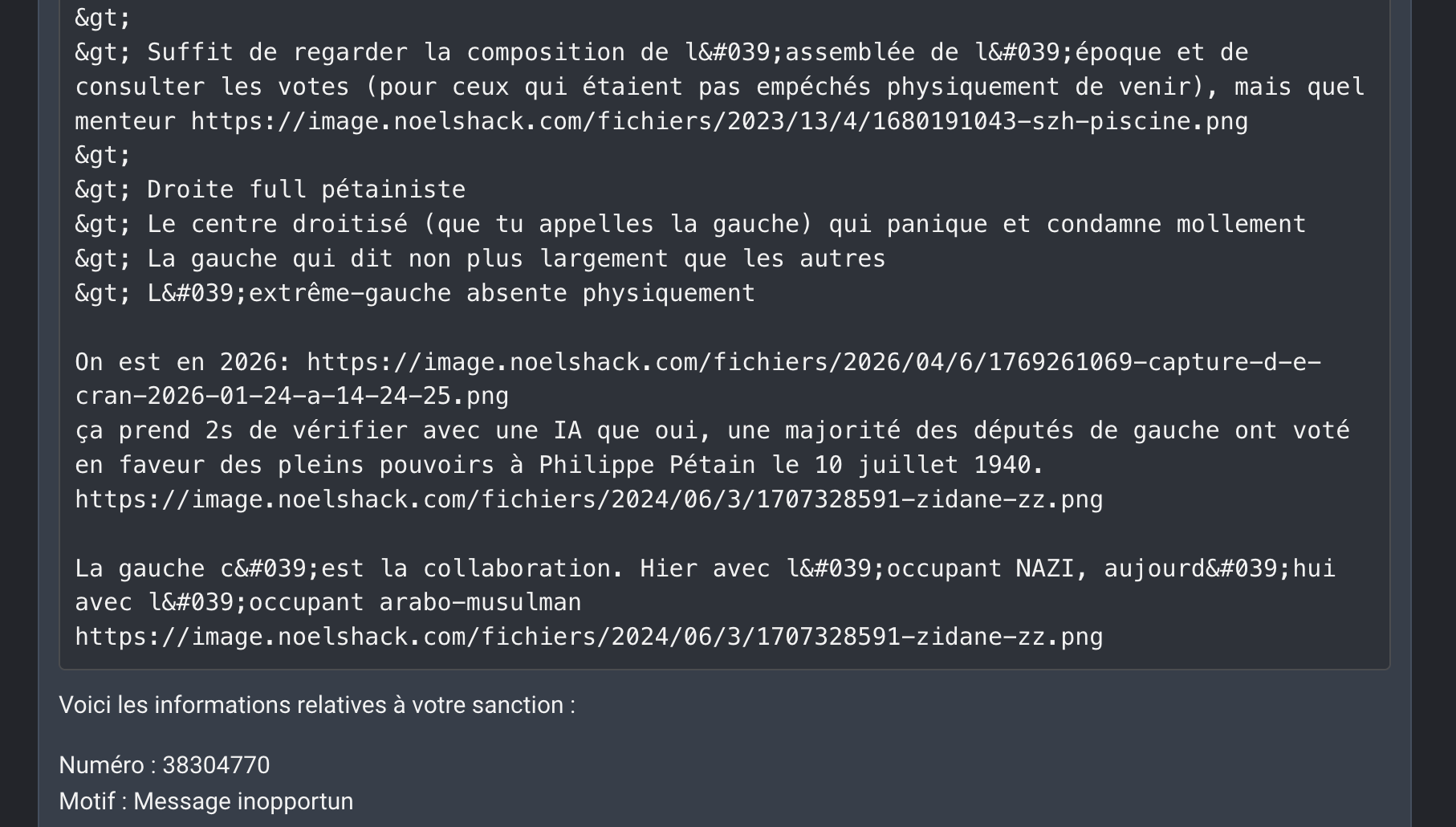Click the "Motif : Message inopportun" line
This screenshot has width=1456, height=827.
tap(205, 801)
